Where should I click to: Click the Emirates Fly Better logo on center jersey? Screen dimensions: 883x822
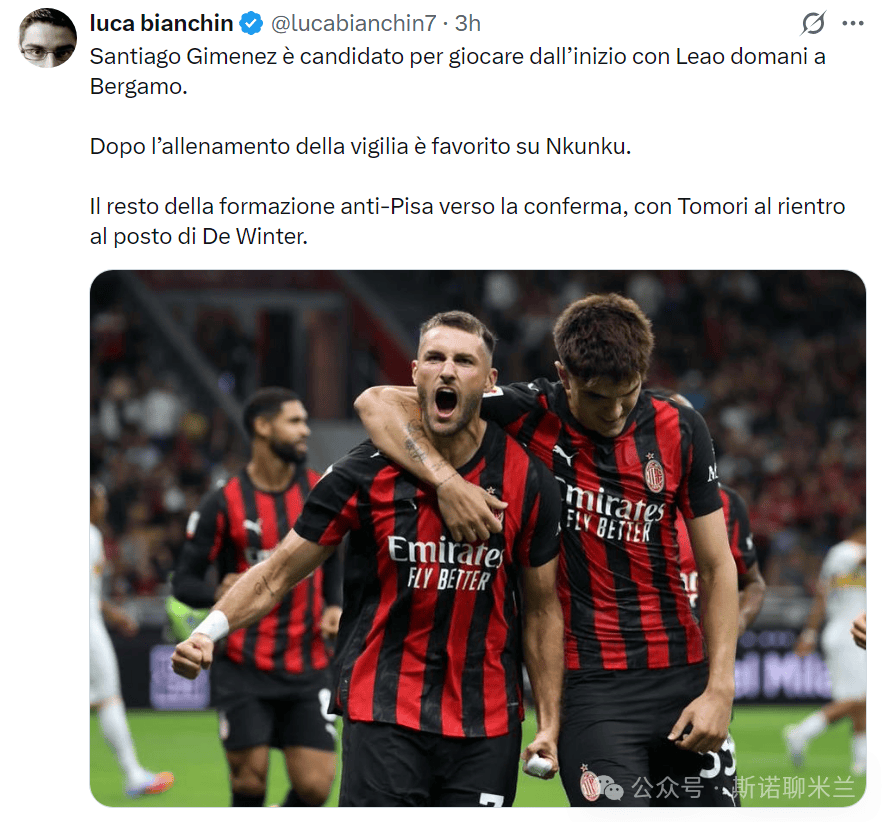446,562
